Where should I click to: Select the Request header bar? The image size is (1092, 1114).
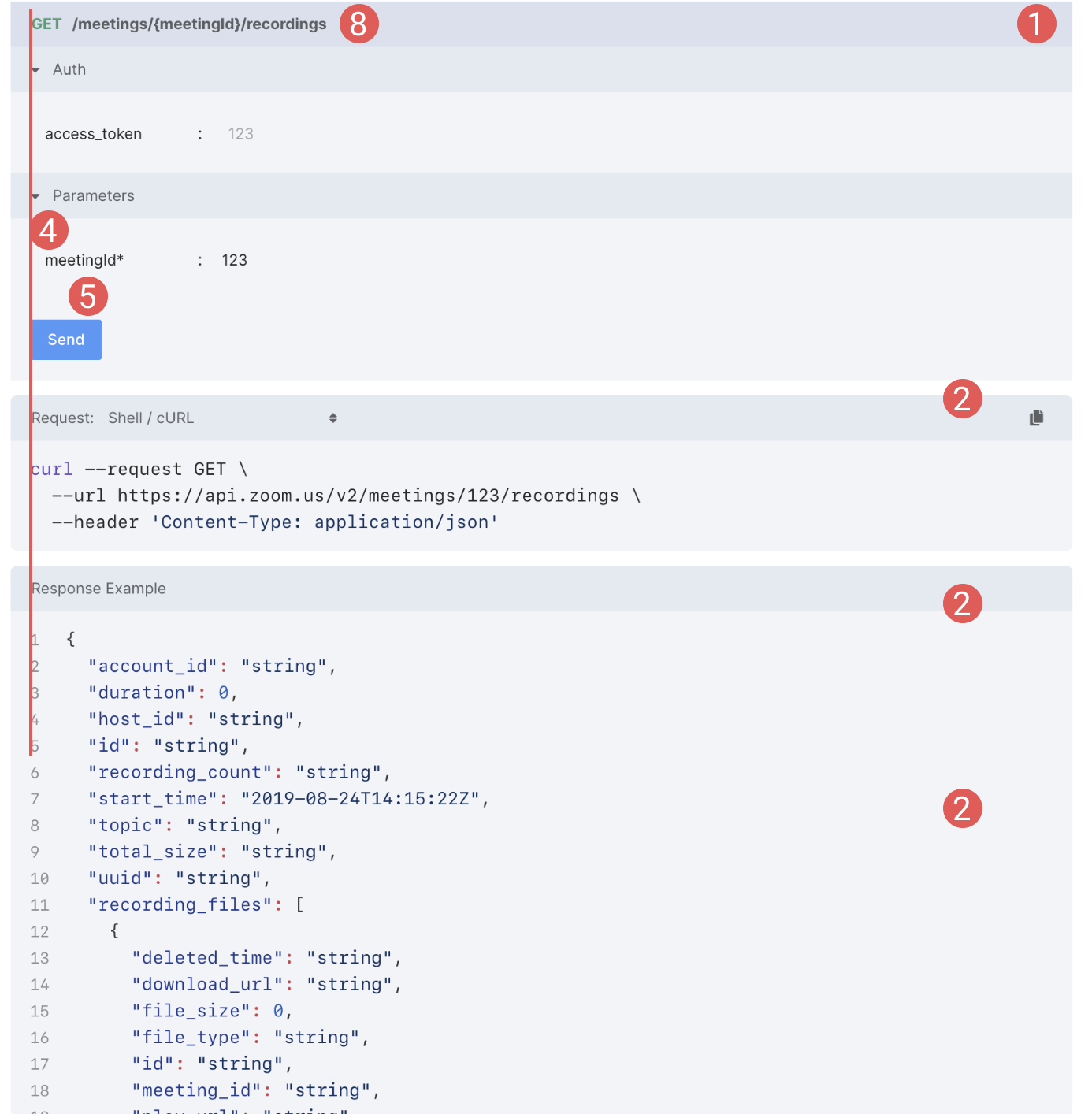click(63, 418)
